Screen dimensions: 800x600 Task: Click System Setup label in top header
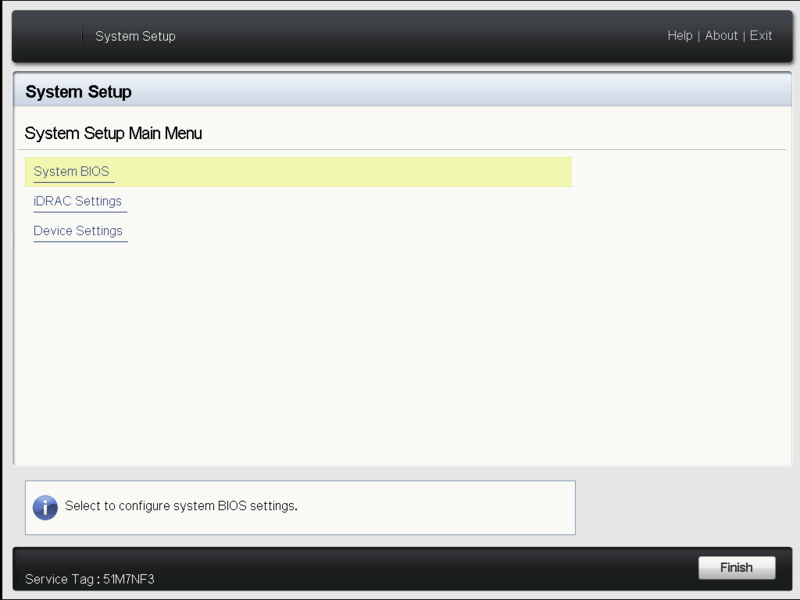(x=135, y=36)
